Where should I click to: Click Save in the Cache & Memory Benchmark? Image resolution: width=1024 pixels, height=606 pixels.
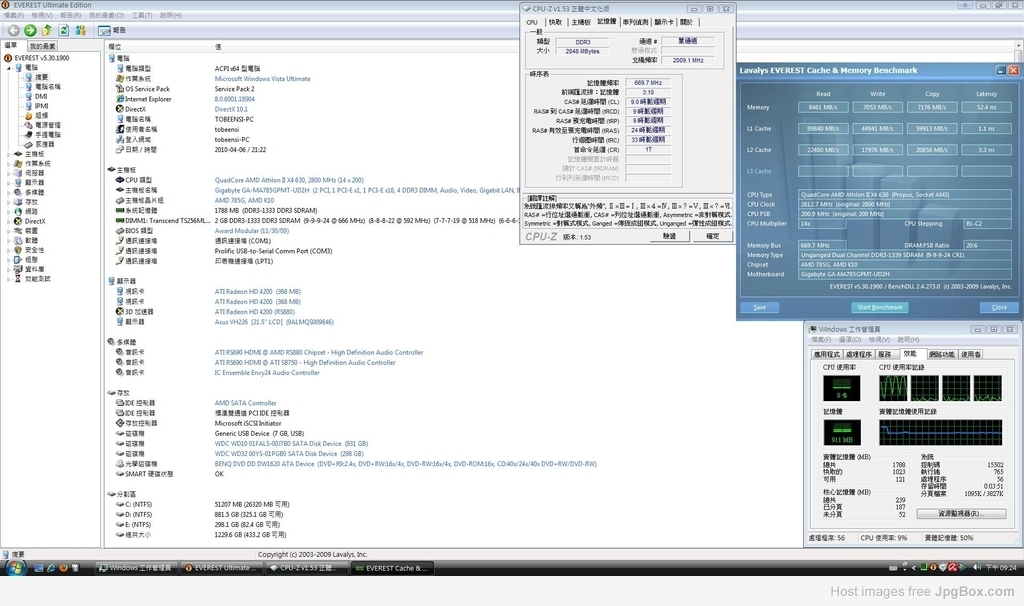(x=760, y=307)
